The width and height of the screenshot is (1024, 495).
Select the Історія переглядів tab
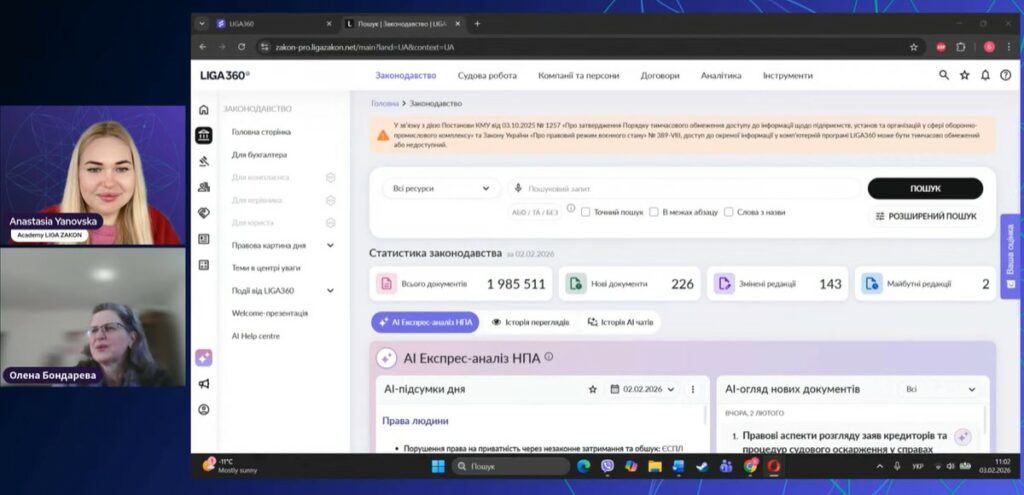point(530,322)
